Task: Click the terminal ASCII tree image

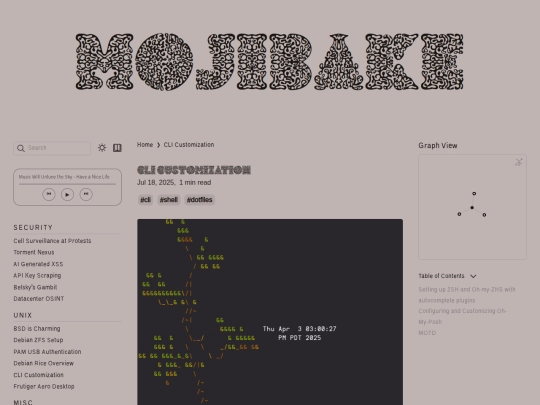Action: tap(270, 312)
